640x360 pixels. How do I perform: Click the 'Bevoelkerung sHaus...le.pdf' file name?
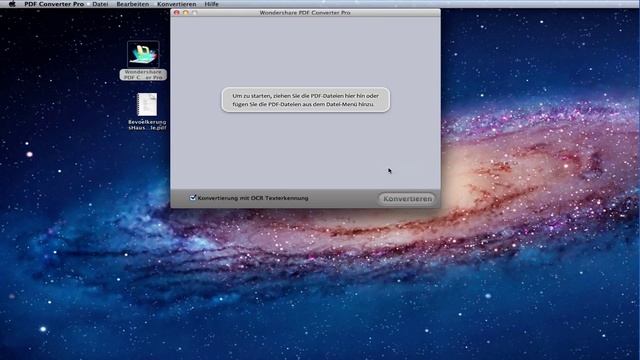point(147,125)
